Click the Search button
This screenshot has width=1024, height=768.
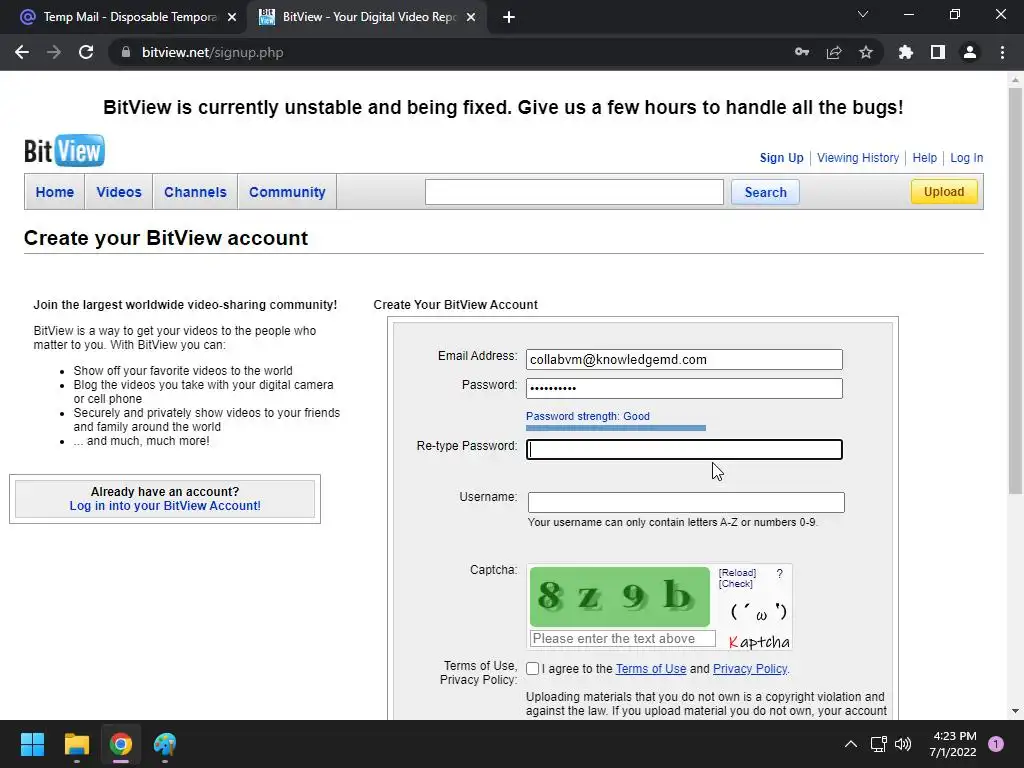(765, 192)
